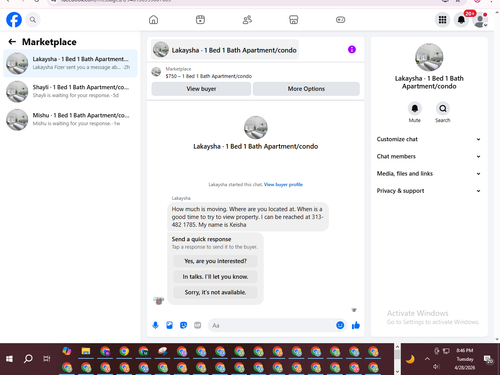The width and height of the screenshot is (500, 375).
Task: Search in conversation using the Search icon
Action: (x=443, y=109)
